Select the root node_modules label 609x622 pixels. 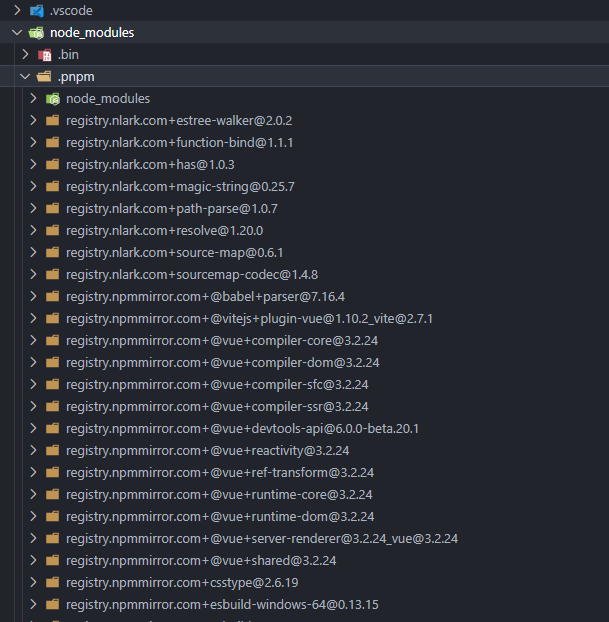pos(92,33)
